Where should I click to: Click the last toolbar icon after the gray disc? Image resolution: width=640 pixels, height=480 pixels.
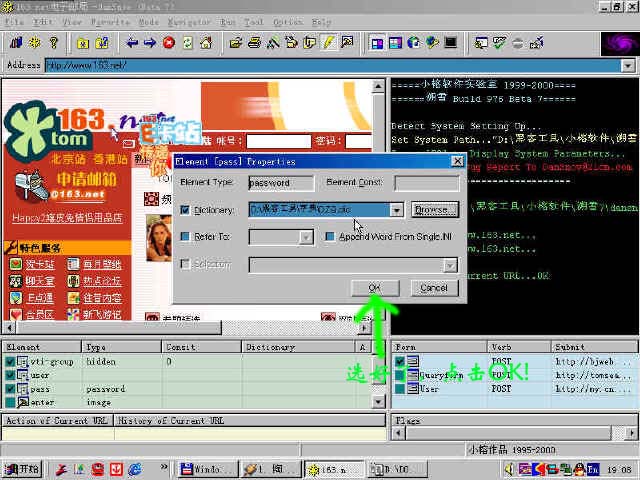click(536, 42)
